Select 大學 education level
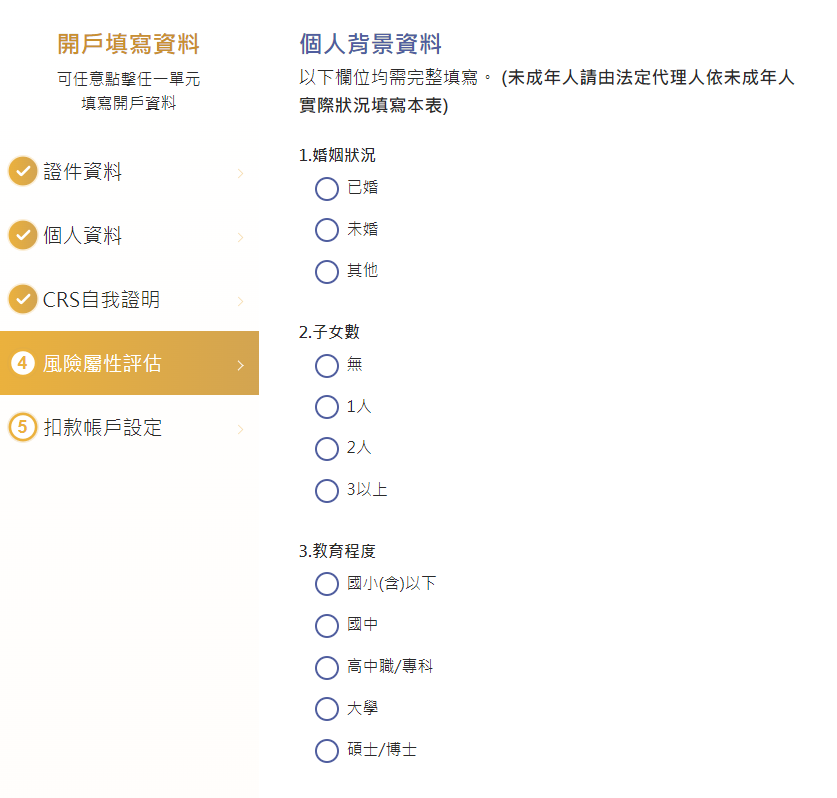 [x=327, y=709]
